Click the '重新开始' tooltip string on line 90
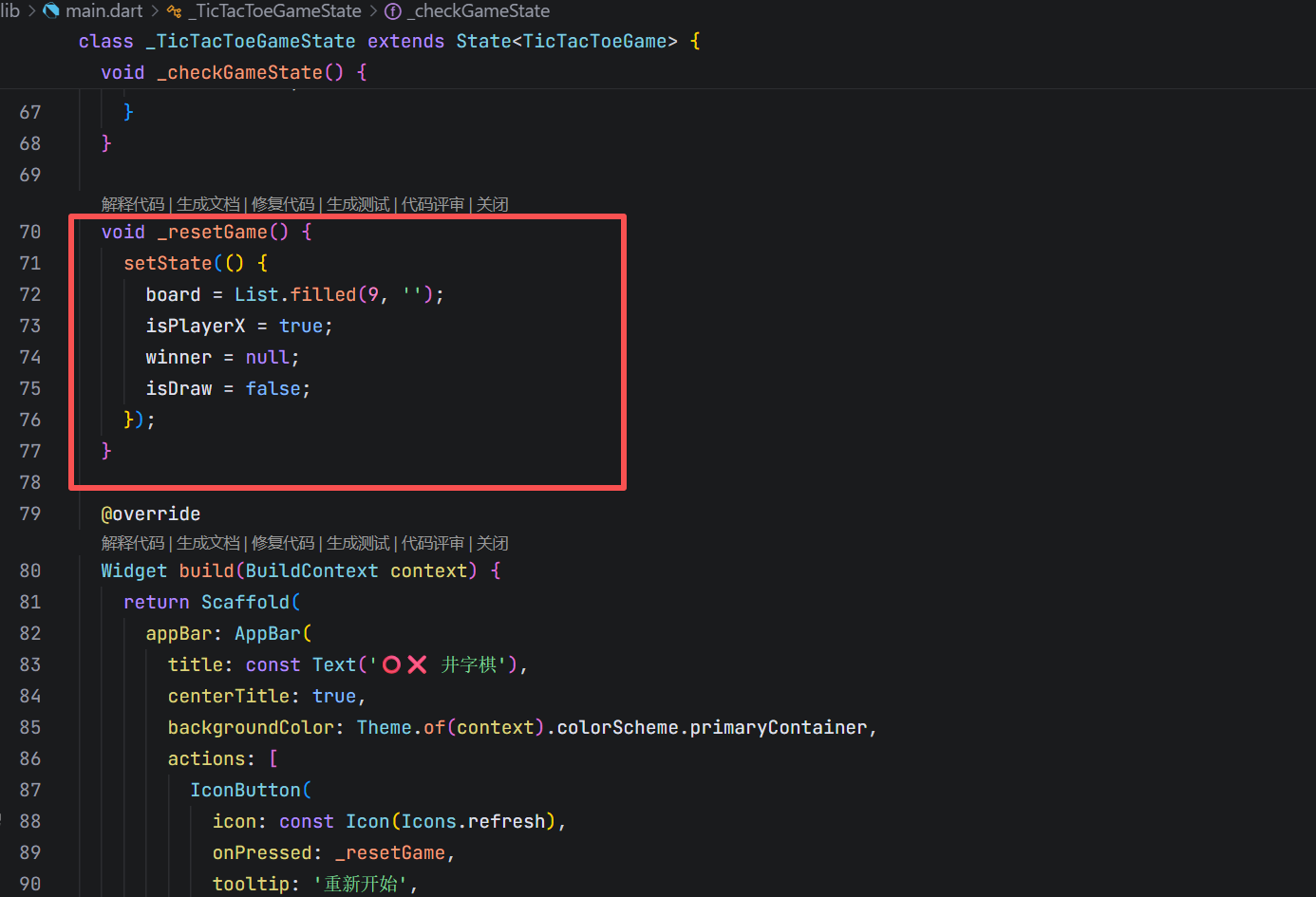The height and width of the screenshot is (897, 1316). pyautogui.click(x=361, y=885)
